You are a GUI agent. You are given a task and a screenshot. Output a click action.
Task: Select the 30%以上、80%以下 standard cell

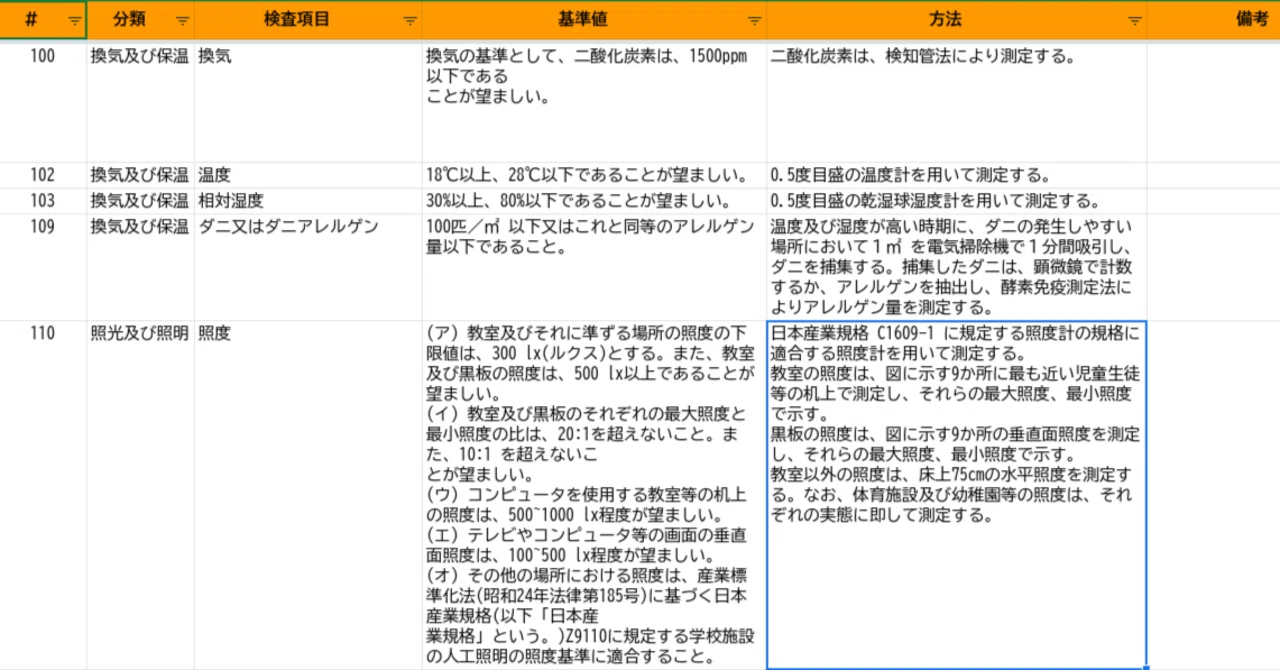(594, 200)
